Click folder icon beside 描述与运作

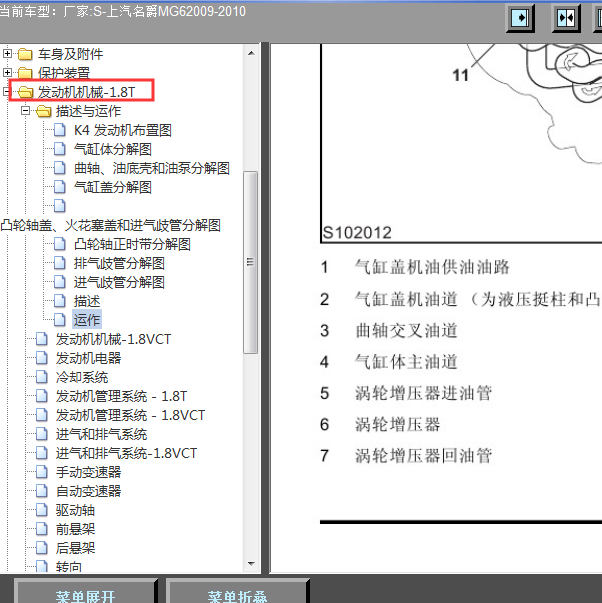43,111
